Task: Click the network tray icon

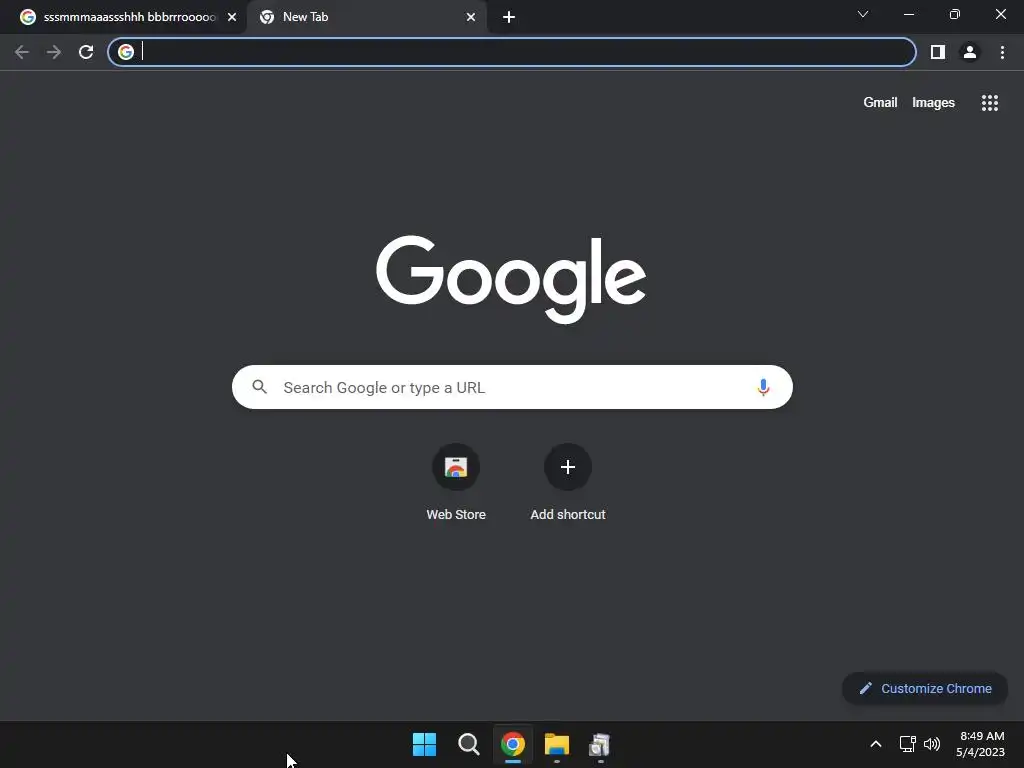Action: [907, 744]
